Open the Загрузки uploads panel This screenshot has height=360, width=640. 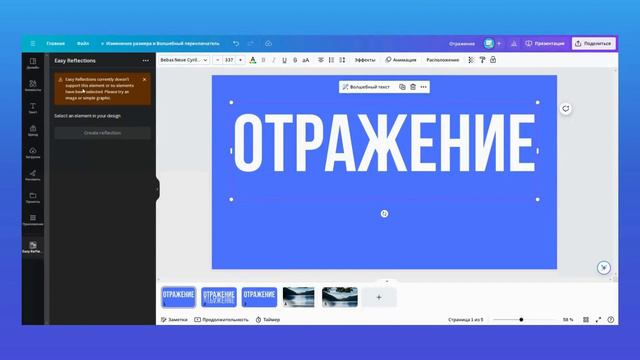pos(33,153)
